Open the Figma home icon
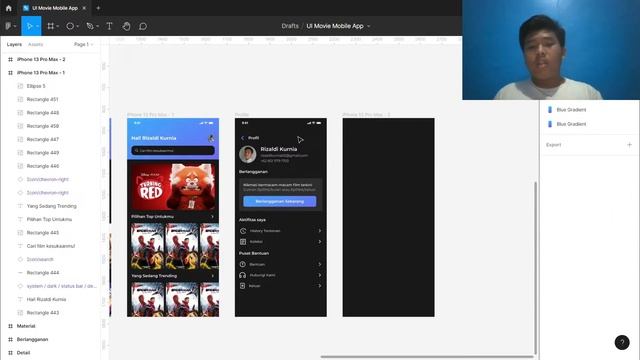640x360 pixels. 9,8
